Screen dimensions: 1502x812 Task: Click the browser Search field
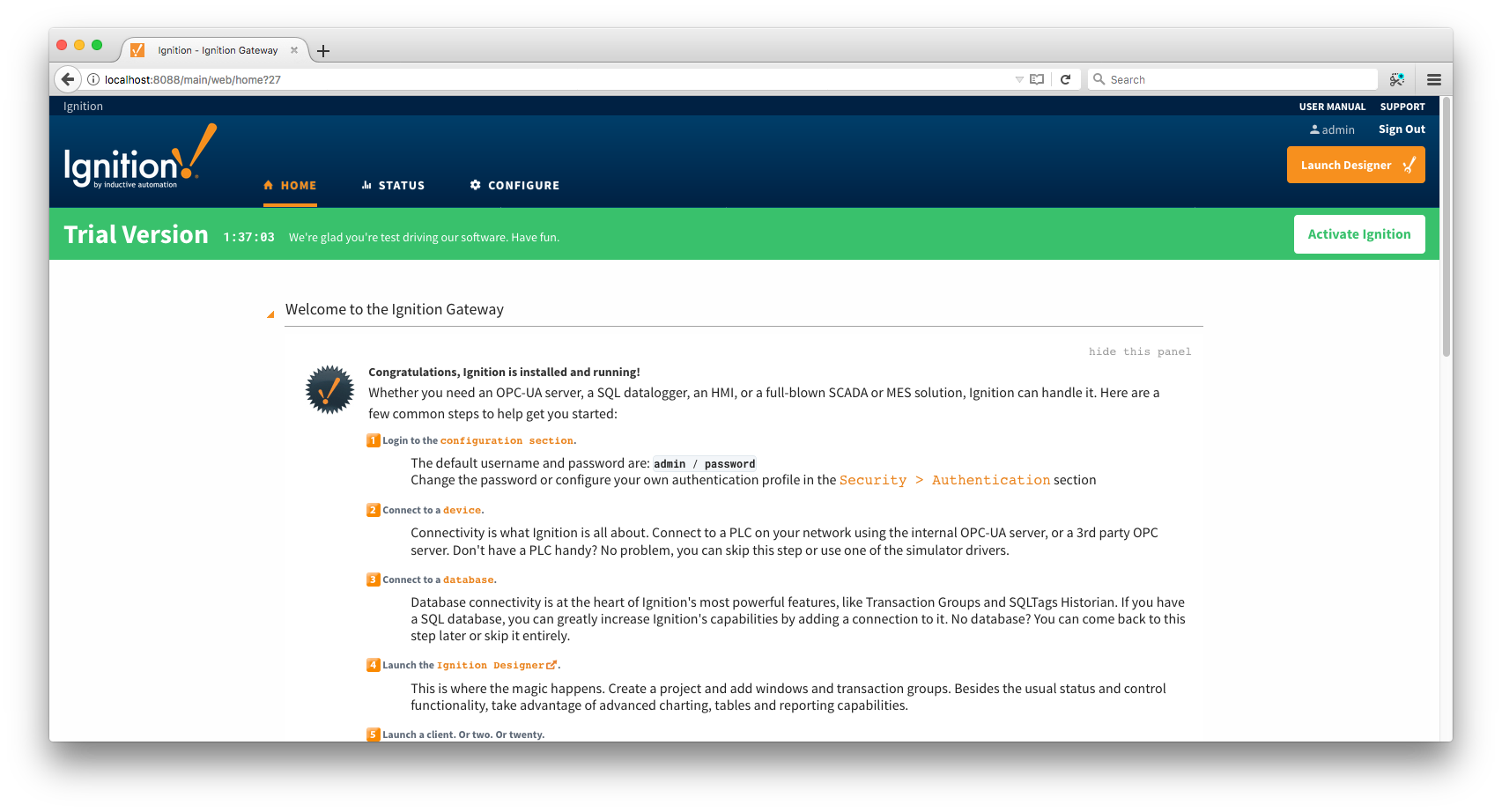pyautogui.click(x=1232, y=79)
